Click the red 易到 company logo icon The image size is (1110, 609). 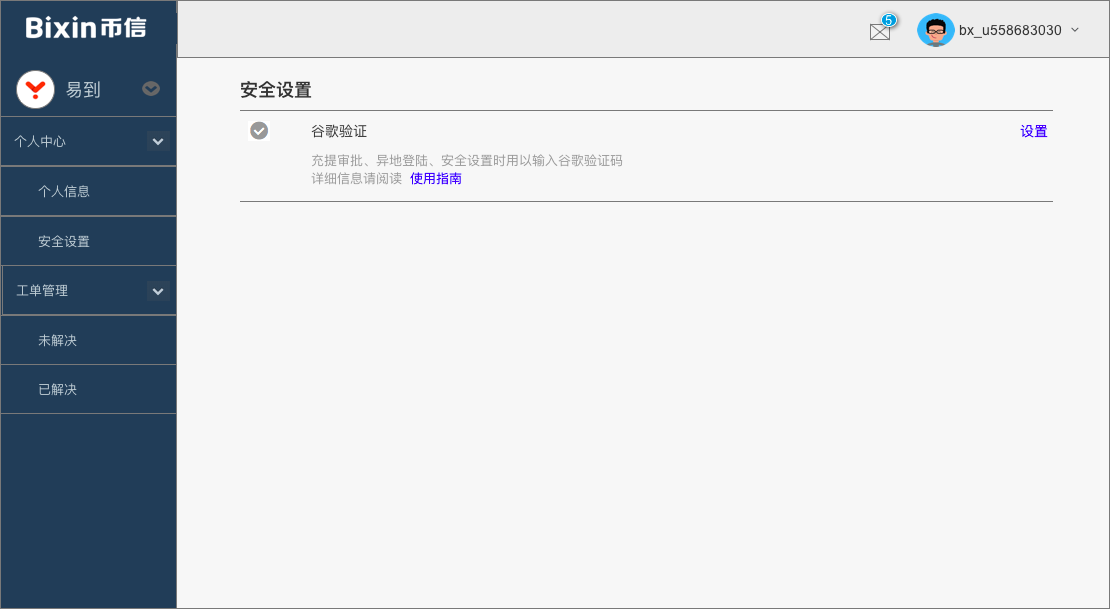36,89
